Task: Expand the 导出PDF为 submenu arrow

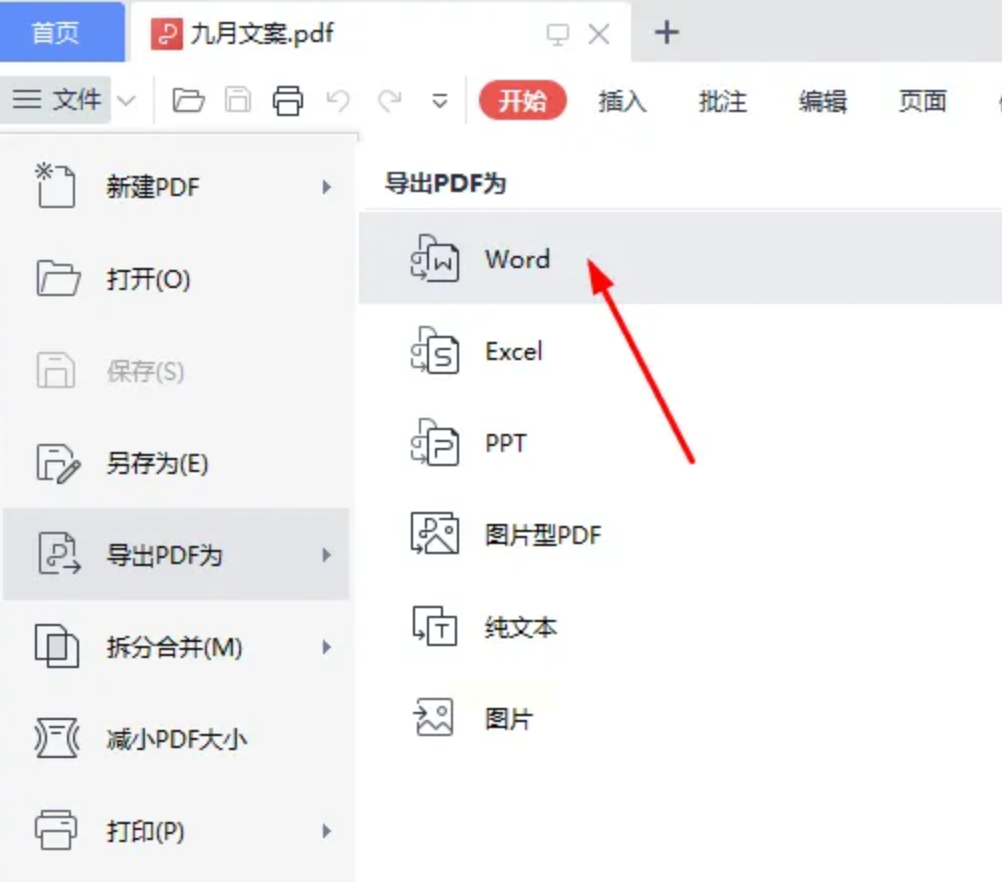Action: 327,555
